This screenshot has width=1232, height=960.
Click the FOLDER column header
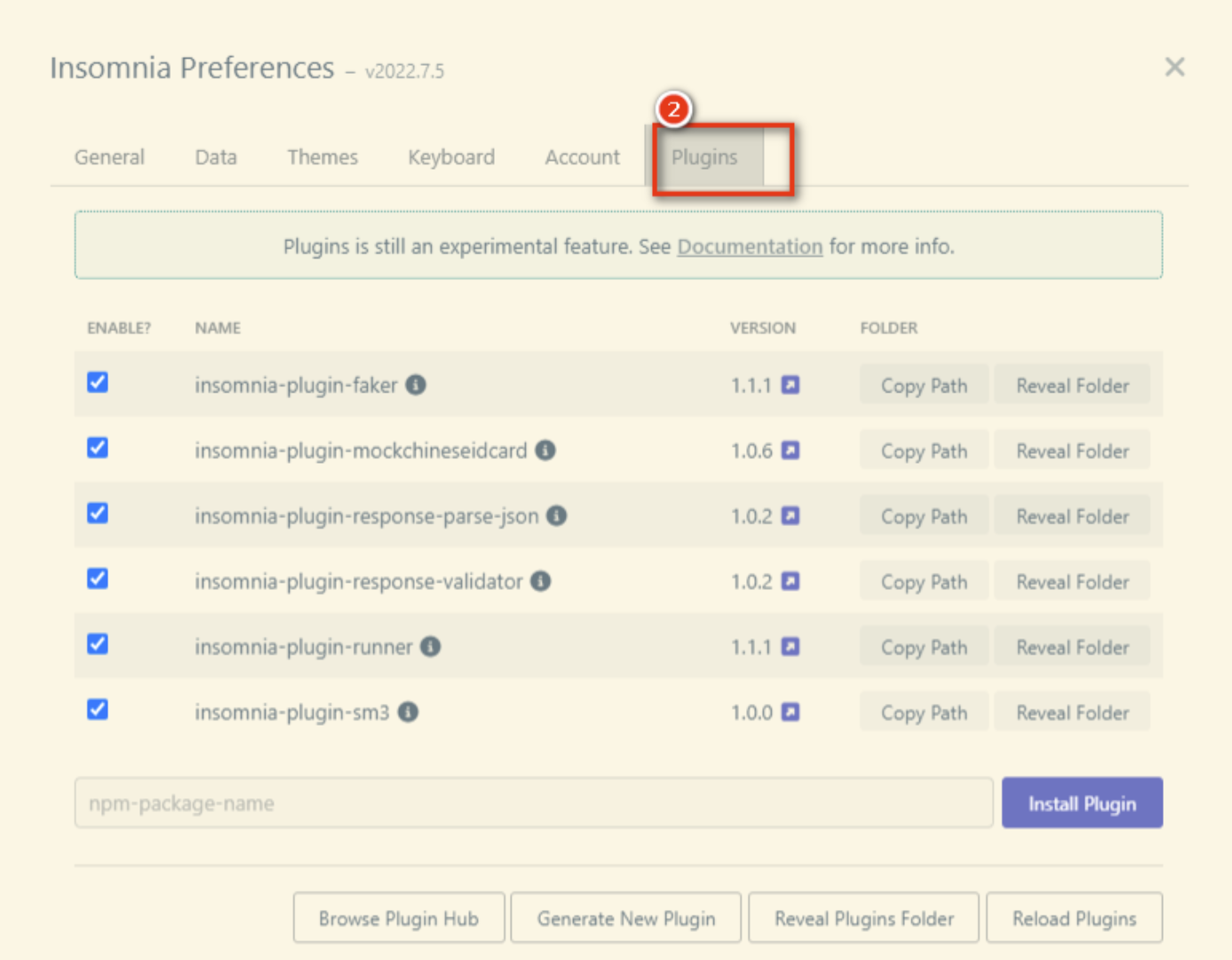[x=888, y=328]
